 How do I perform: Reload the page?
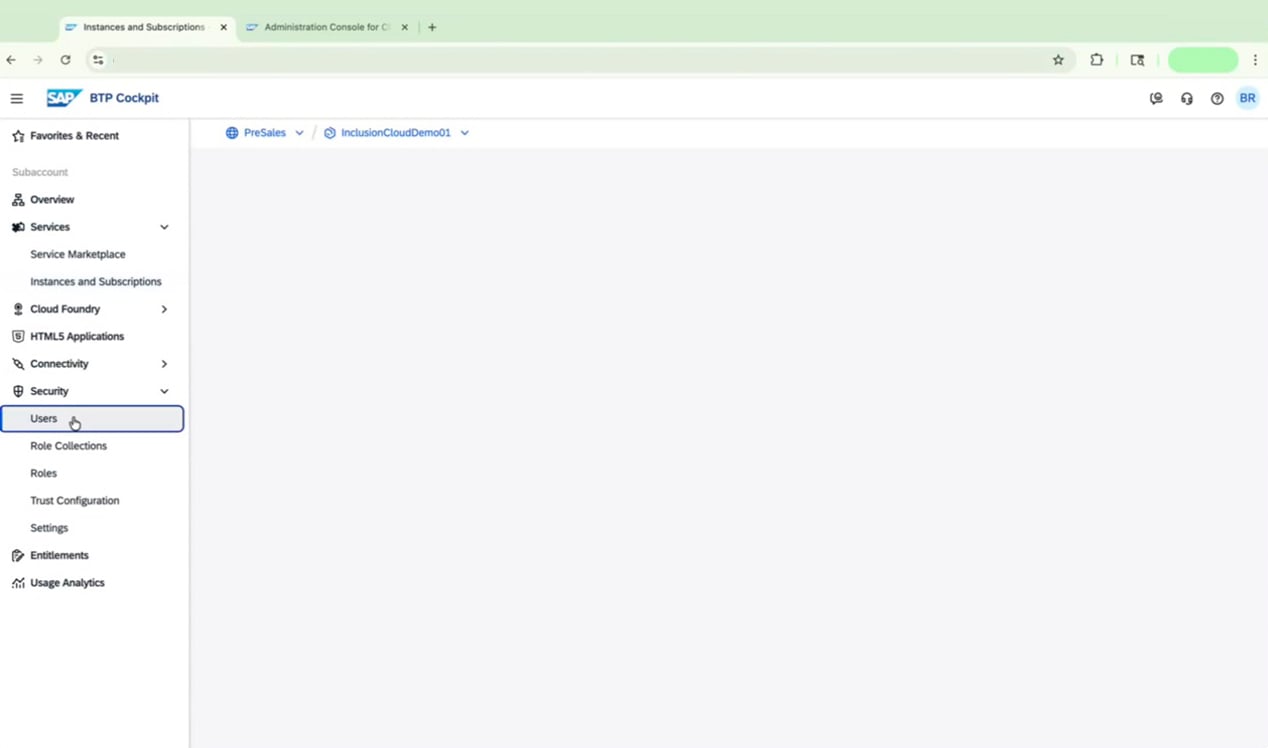65,60
